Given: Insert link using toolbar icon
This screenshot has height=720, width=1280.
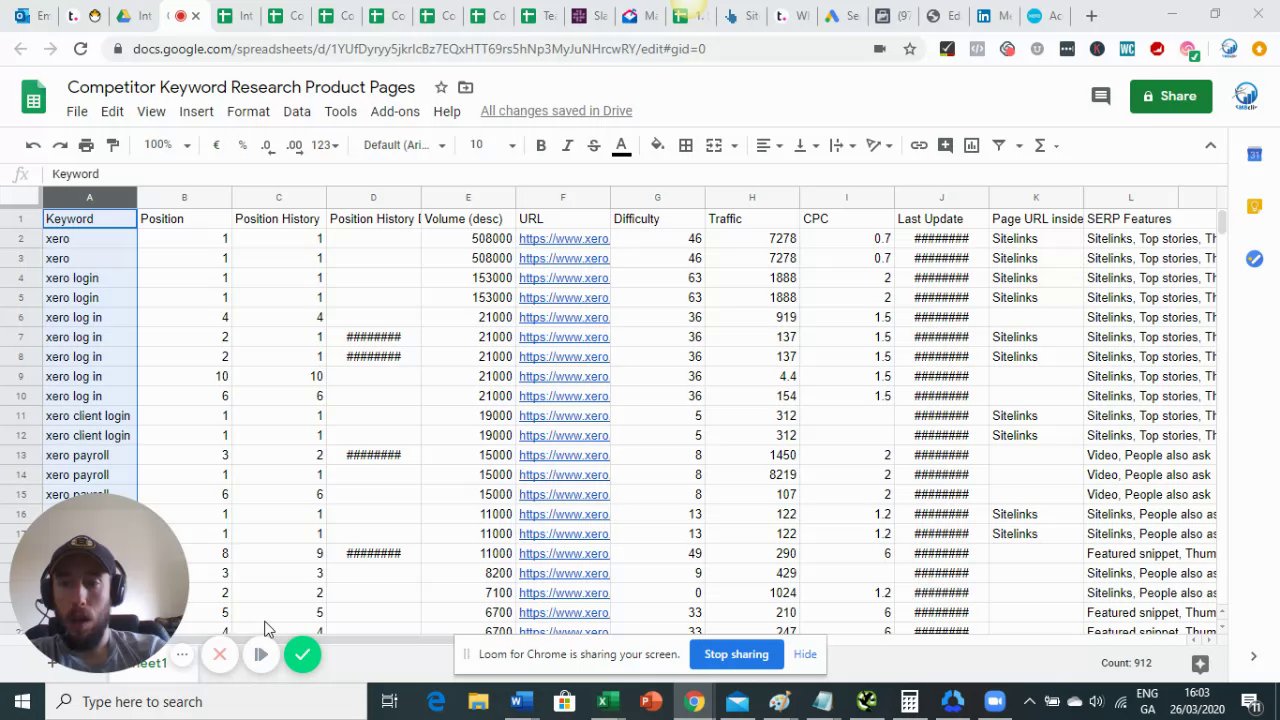Looking at the screenshot, I should click(x=919, y=145).
